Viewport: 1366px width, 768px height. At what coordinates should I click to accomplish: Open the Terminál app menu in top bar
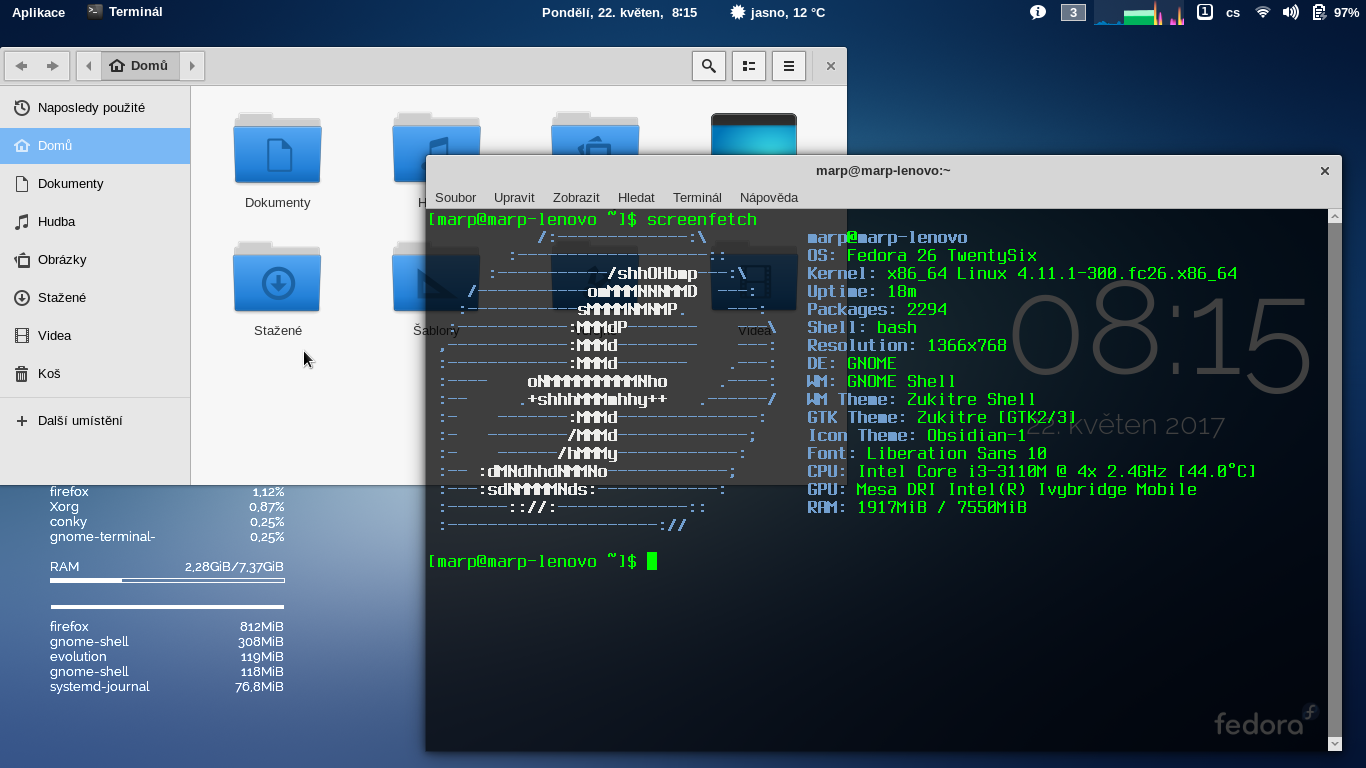coord(124,12)
